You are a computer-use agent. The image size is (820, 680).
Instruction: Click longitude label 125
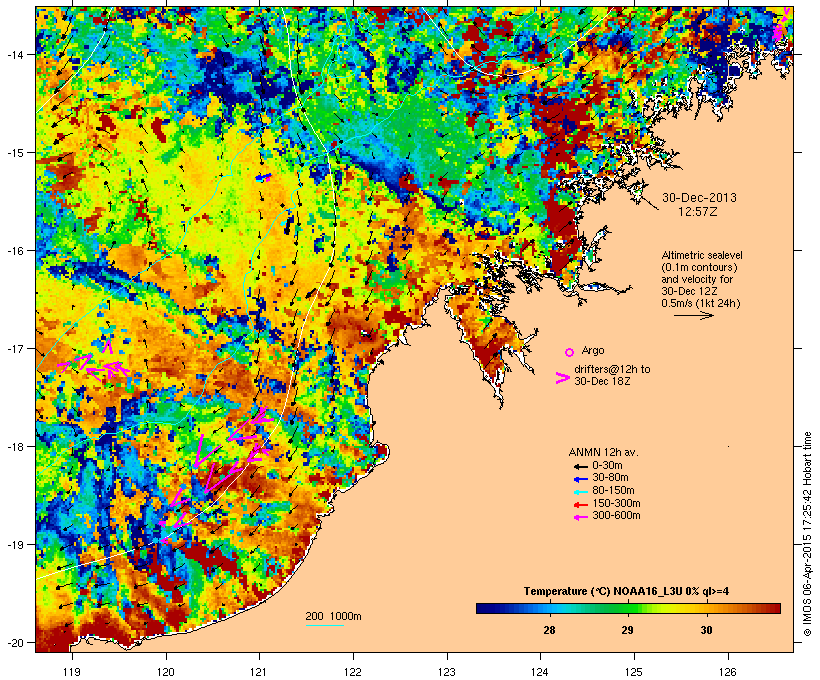coord(634,672)
